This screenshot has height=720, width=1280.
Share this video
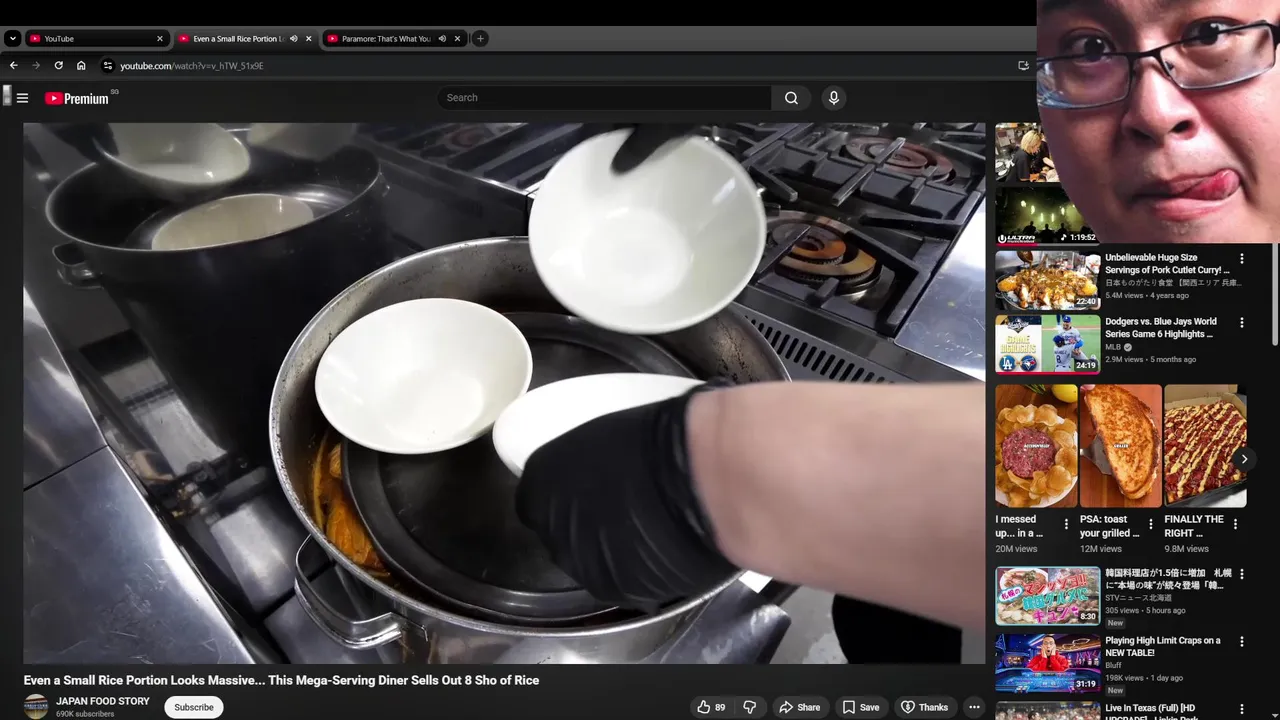point(800,707)
